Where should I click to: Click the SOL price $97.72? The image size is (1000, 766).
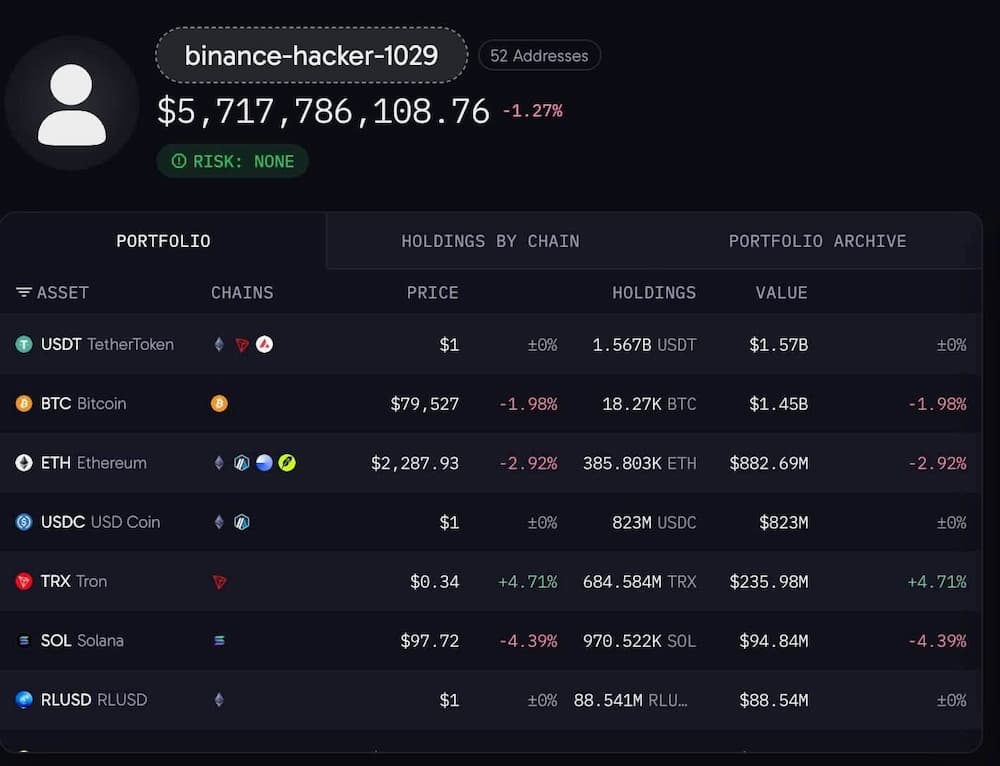coord(430,641)
